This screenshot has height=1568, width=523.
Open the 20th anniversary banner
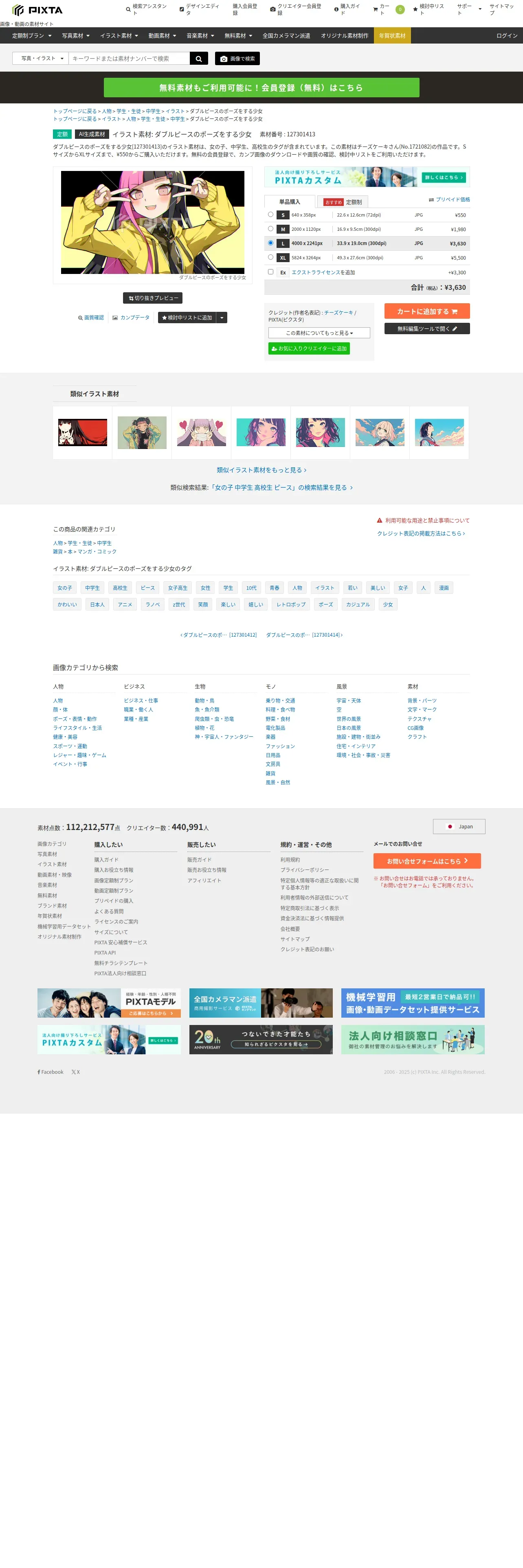tap(261, 1040)
